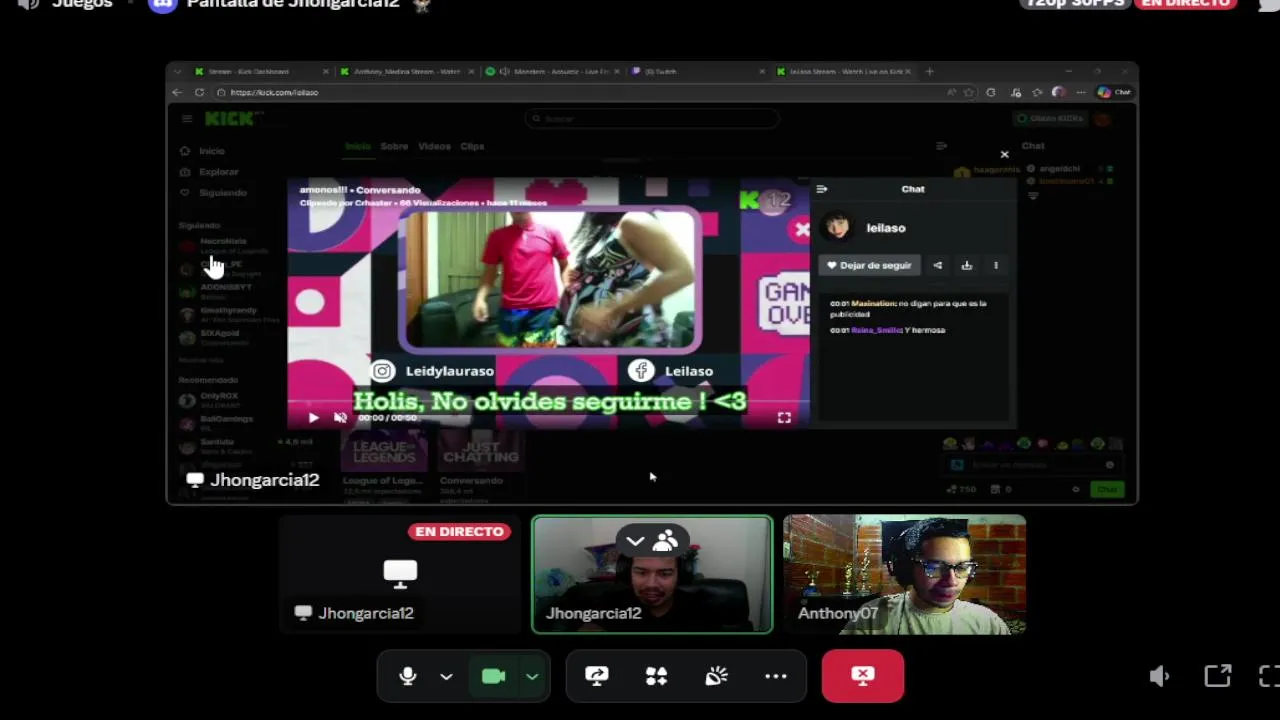Open the soundboard icon

pyautogui.click(x=716, y=677)
